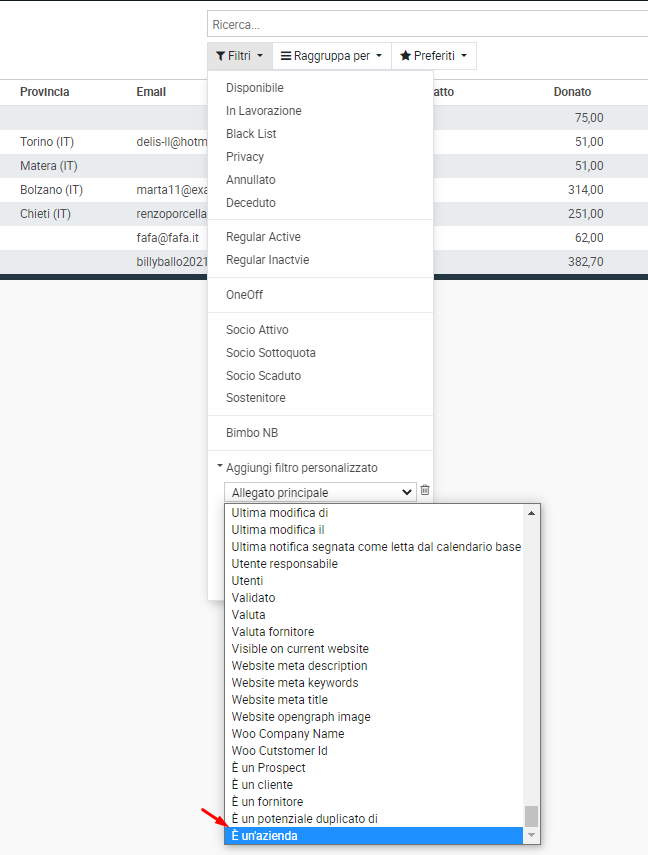Image resolution: width=648 pixels, height=855 pixels.
Task: Apply the Bimbo NB filter
Action: [x=252, y=433]
